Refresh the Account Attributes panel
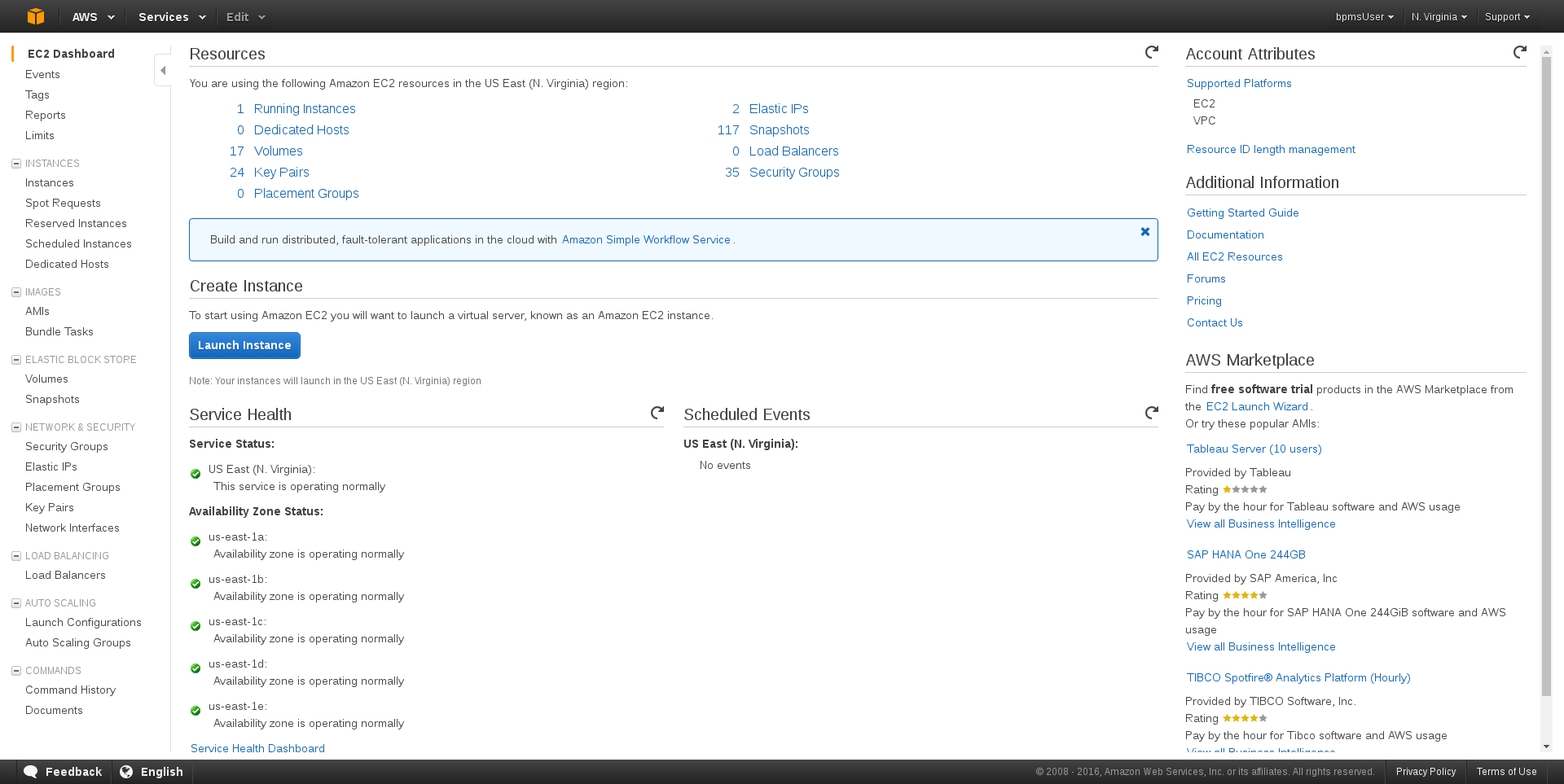 (1519, 52)
